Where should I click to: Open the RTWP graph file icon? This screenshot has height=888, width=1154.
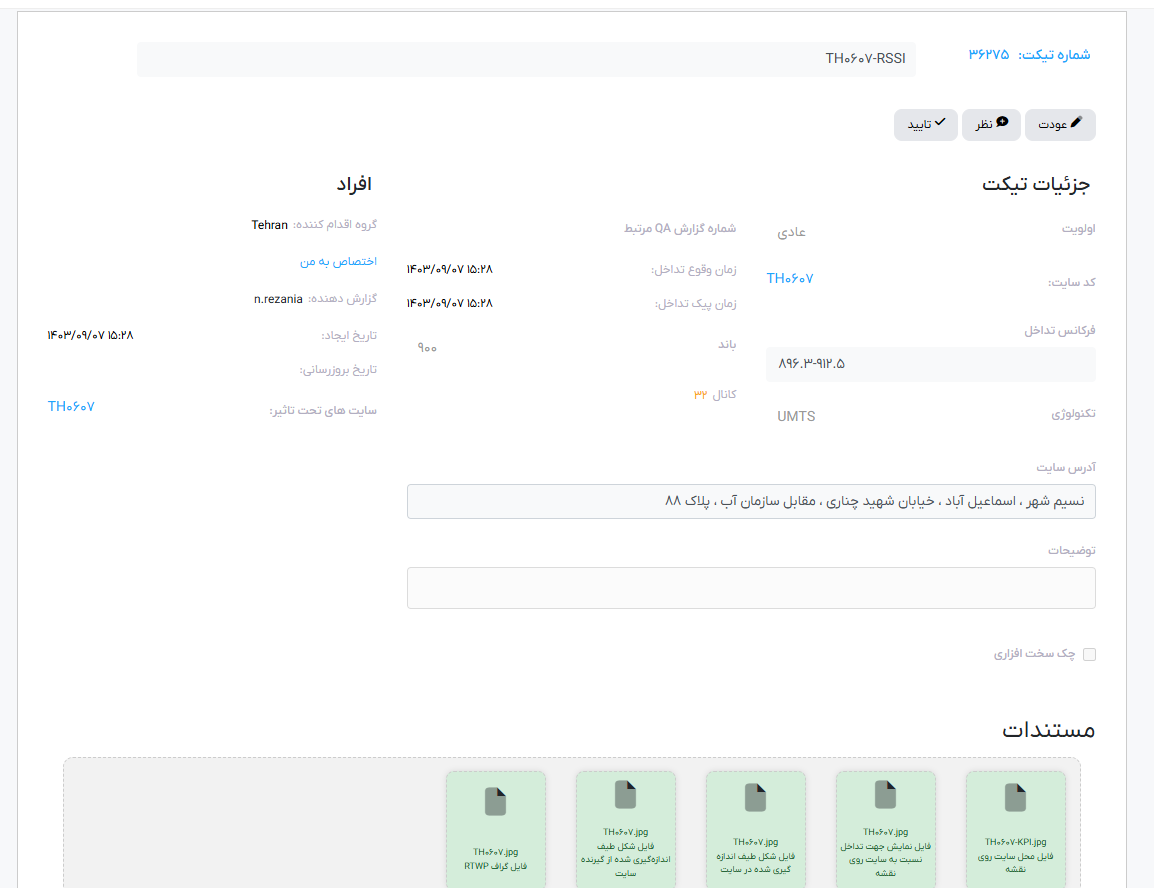point(495,802)
